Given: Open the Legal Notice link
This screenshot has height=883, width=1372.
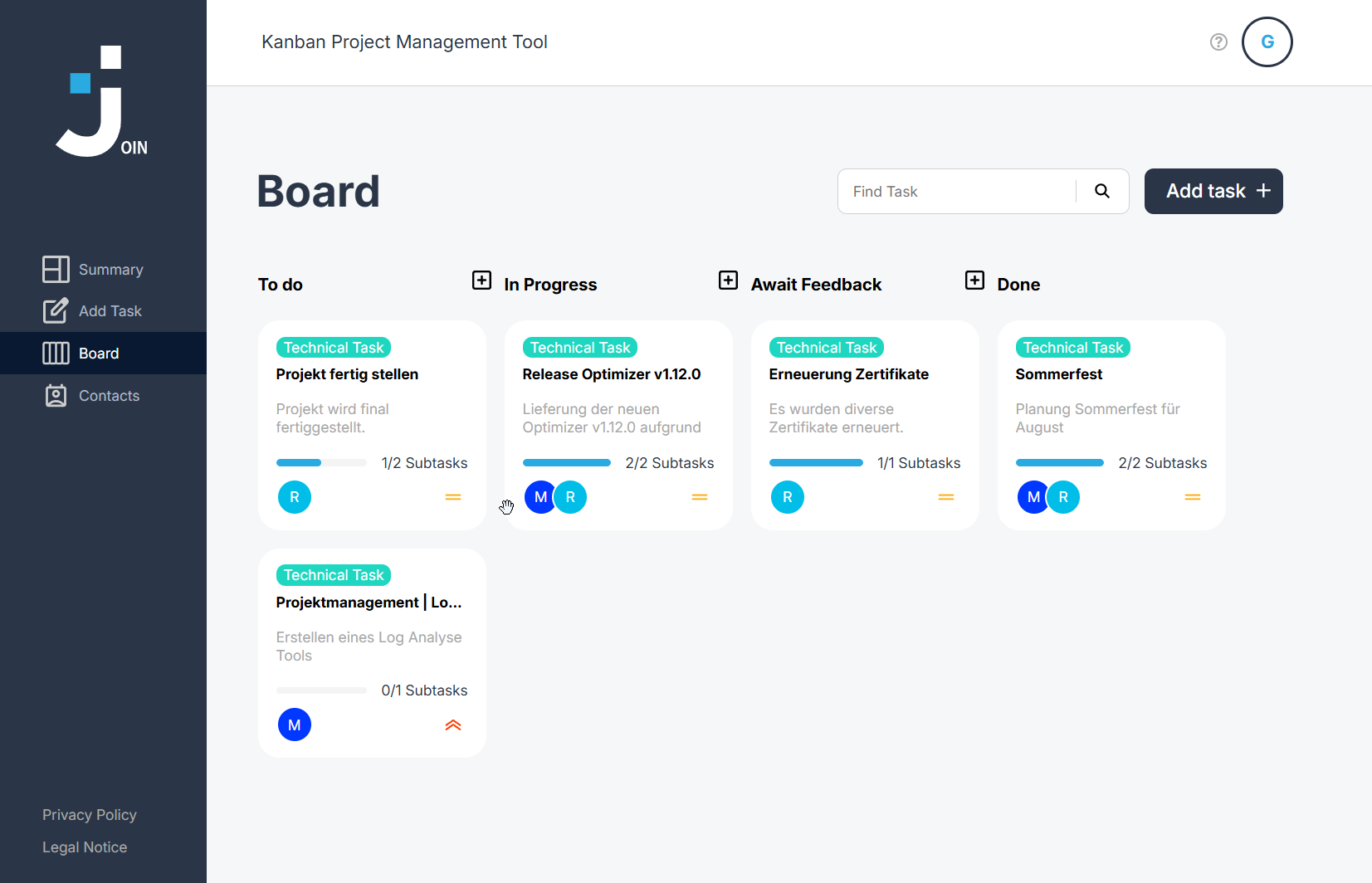Looking at the screenshot, I should [x=85, y=847].
